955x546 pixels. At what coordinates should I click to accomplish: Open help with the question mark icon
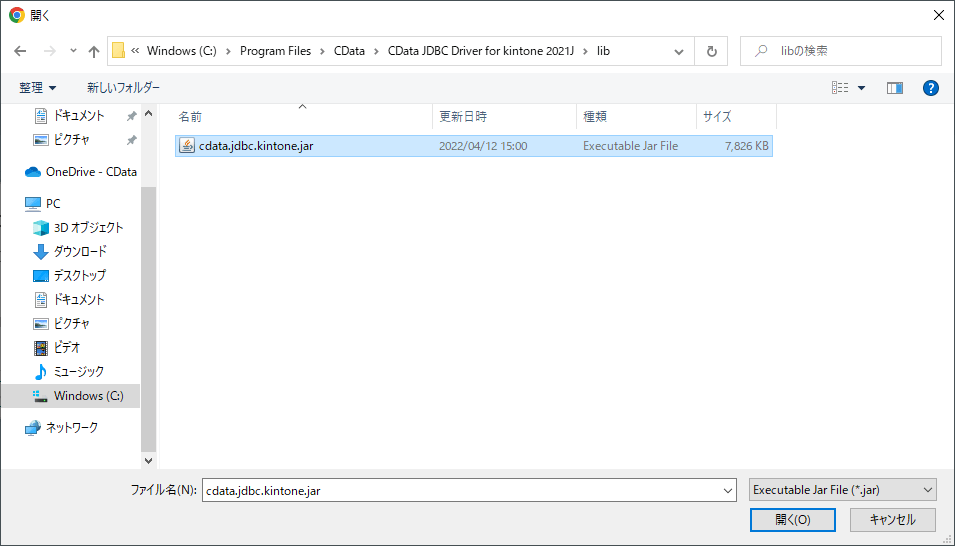tap(931, 88)
